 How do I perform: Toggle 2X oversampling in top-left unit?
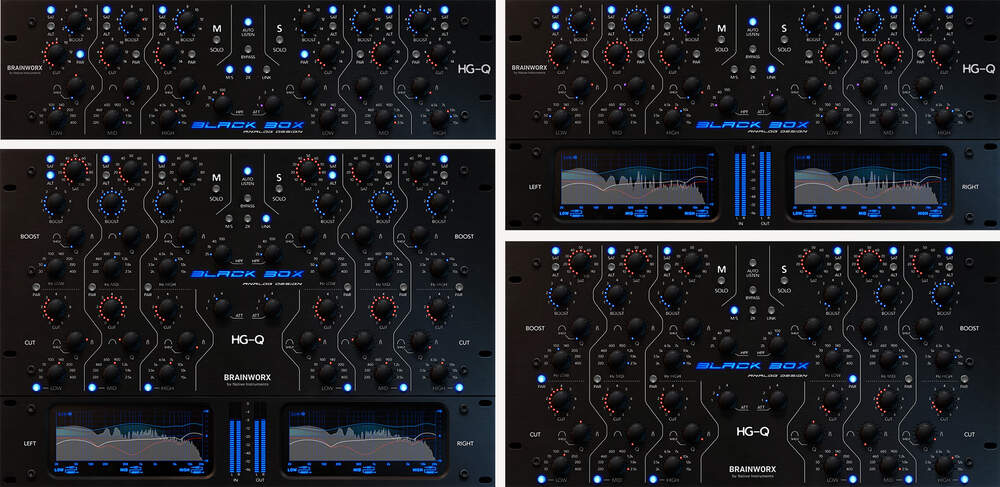248,69
